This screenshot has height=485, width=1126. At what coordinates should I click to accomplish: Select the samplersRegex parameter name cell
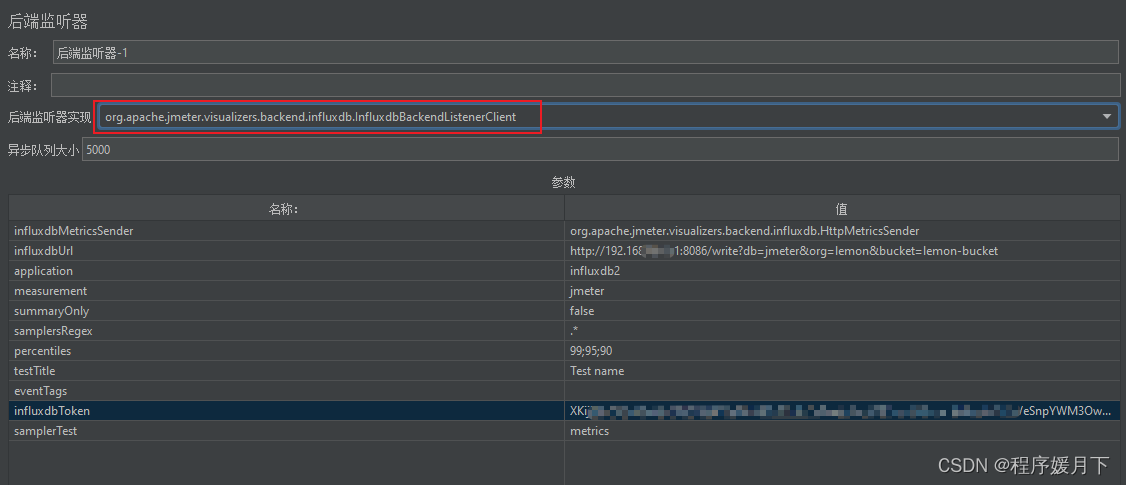[287, 331]
